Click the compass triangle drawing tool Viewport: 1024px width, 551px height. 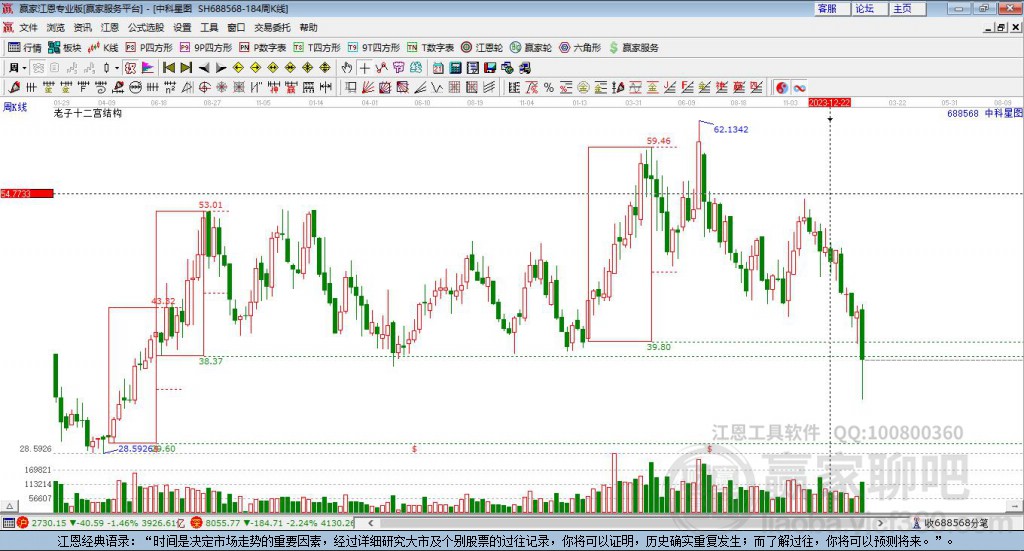click(187, 87)
